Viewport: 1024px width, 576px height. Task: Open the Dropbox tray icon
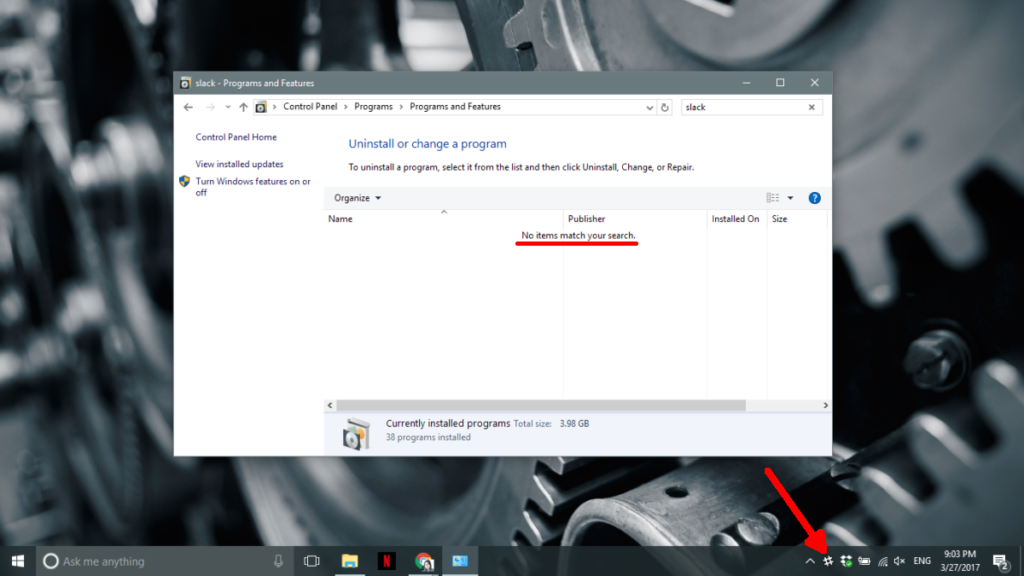846,561
